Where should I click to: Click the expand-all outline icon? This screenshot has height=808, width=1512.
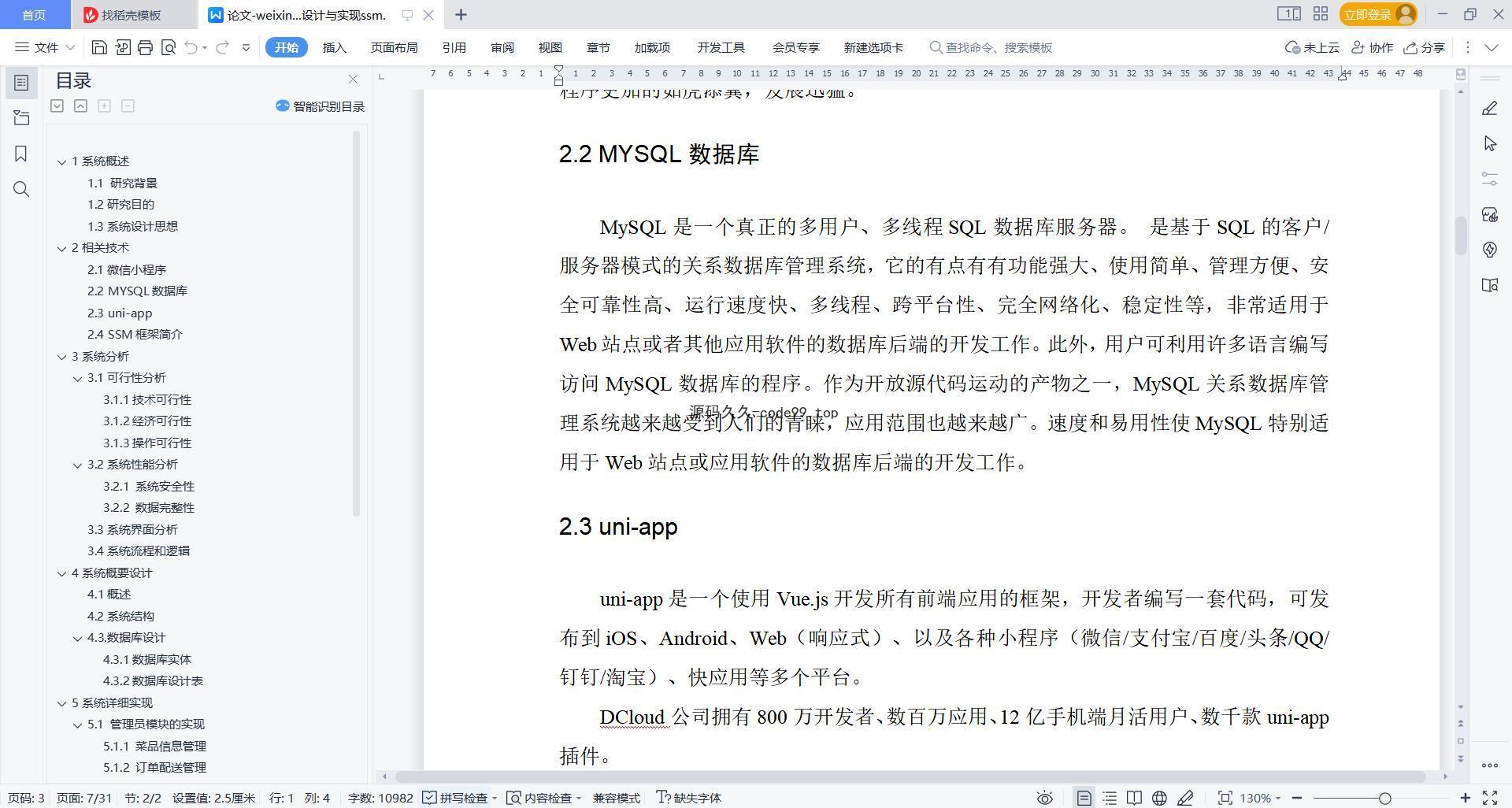pyautogui.click(x=57, y=106)
